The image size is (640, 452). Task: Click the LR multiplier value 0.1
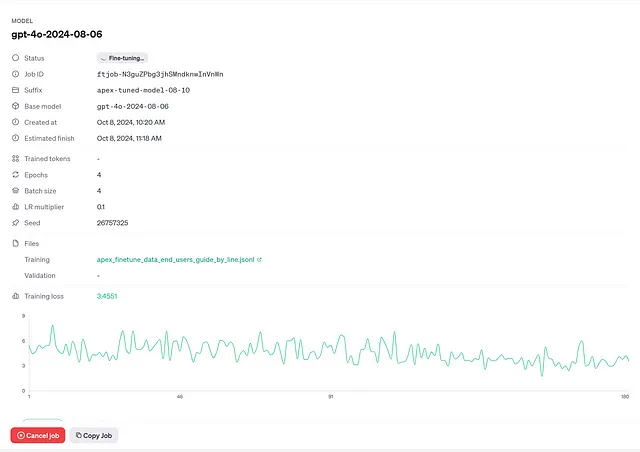pos(101,207)
